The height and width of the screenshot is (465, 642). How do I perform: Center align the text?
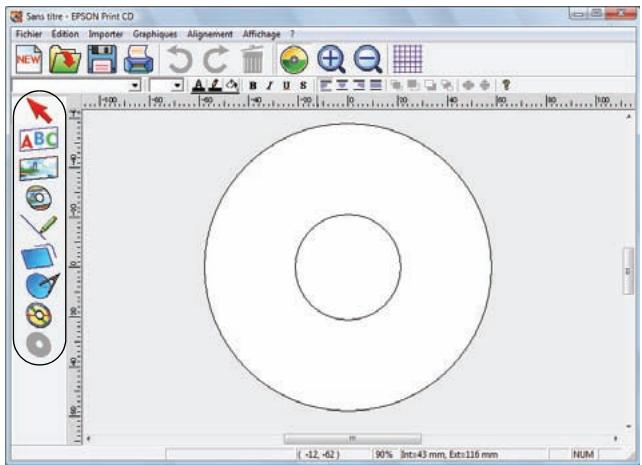[x=342, y=86]
